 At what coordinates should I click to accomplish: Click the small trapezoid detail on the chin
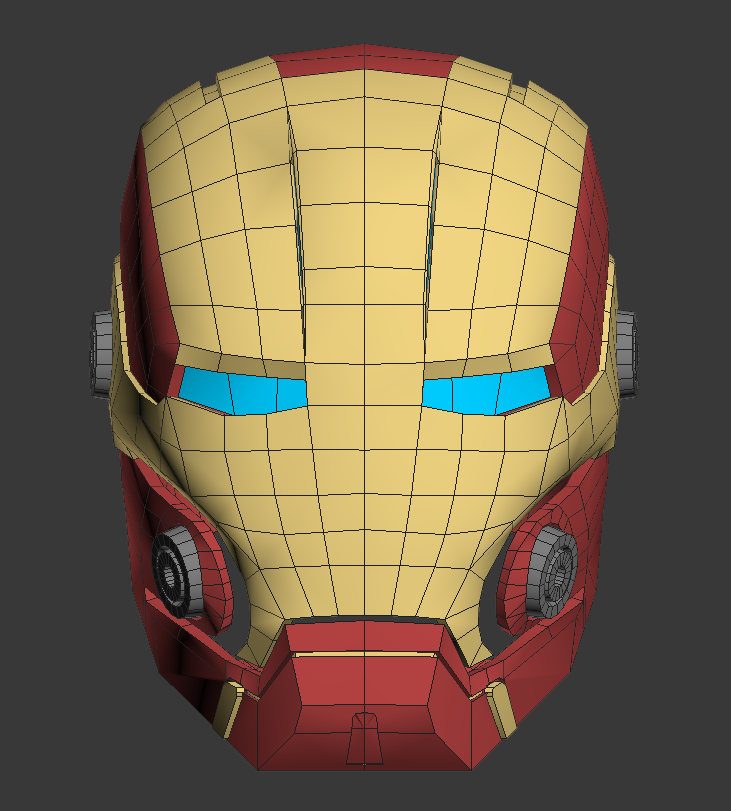pos(365,738)
